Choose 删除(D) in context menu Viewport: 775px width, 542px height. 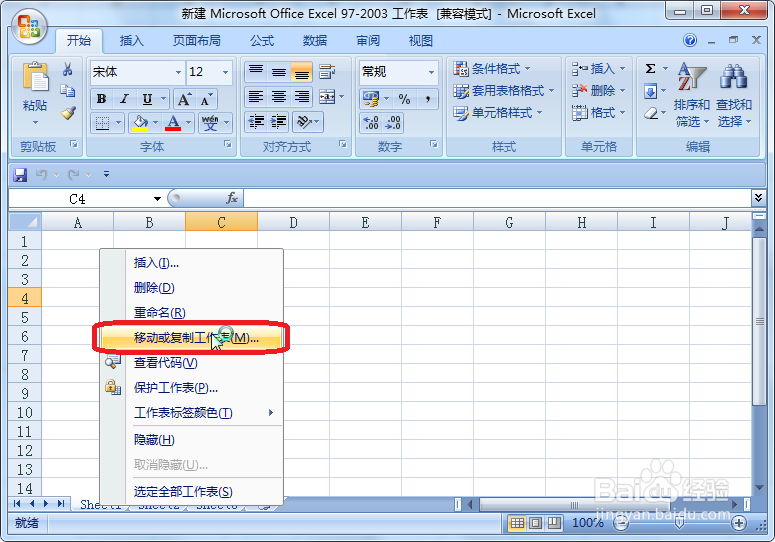192,288
